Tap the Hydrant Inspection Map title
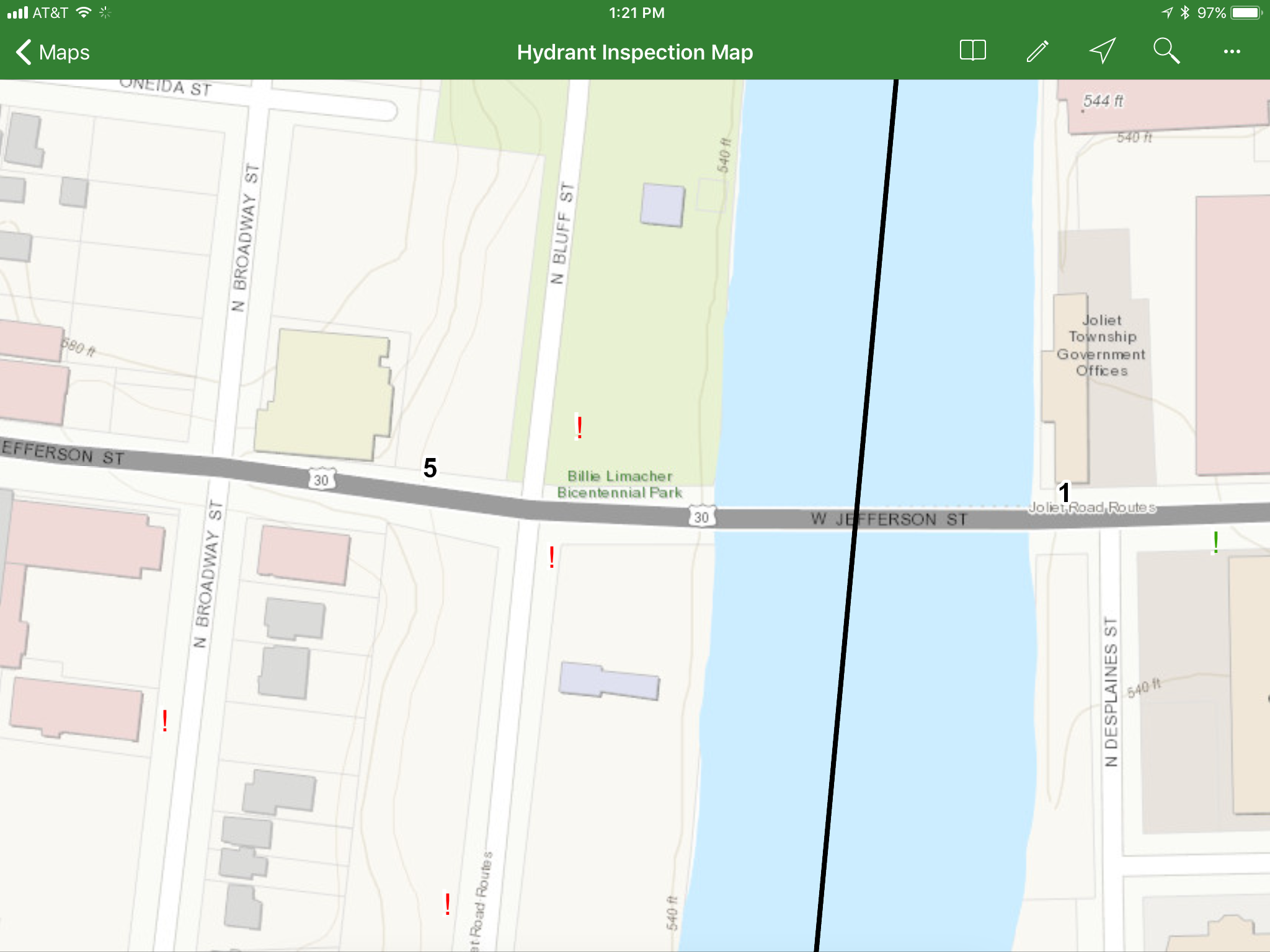1270x952 pixels. pos(634,53)
